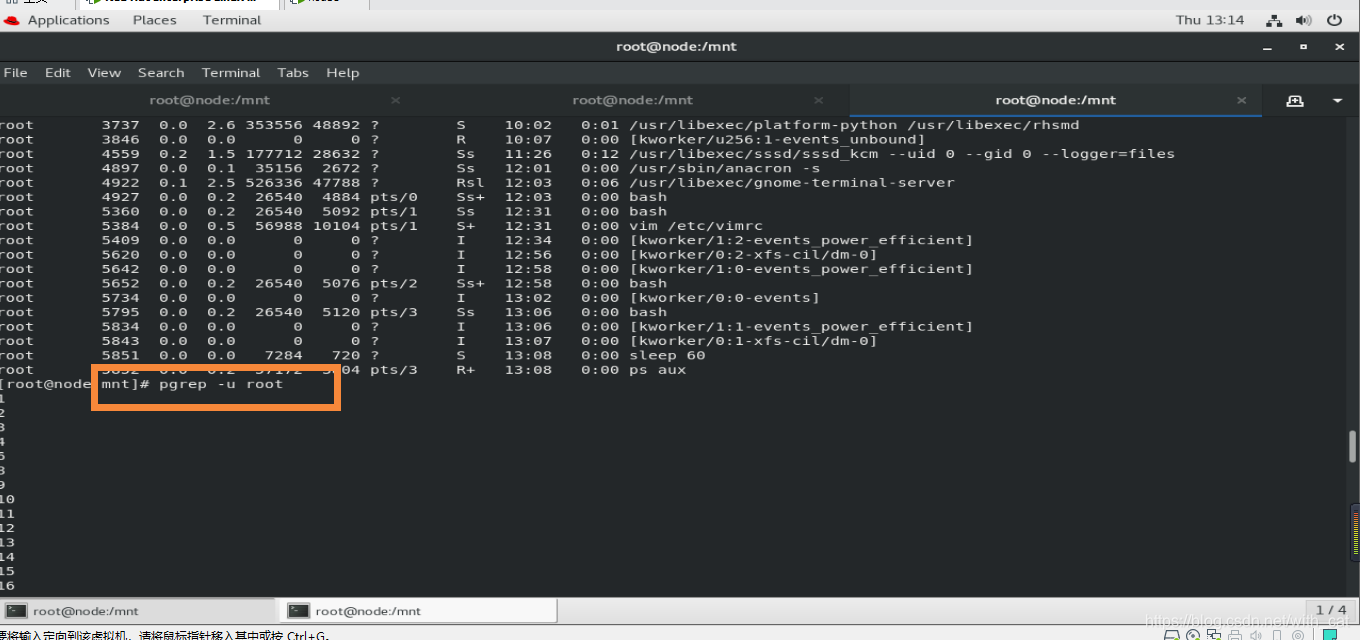Click the root@node:/mnt window title
The width and height of the screenshot is (1360, 640).
coord(677,47)
